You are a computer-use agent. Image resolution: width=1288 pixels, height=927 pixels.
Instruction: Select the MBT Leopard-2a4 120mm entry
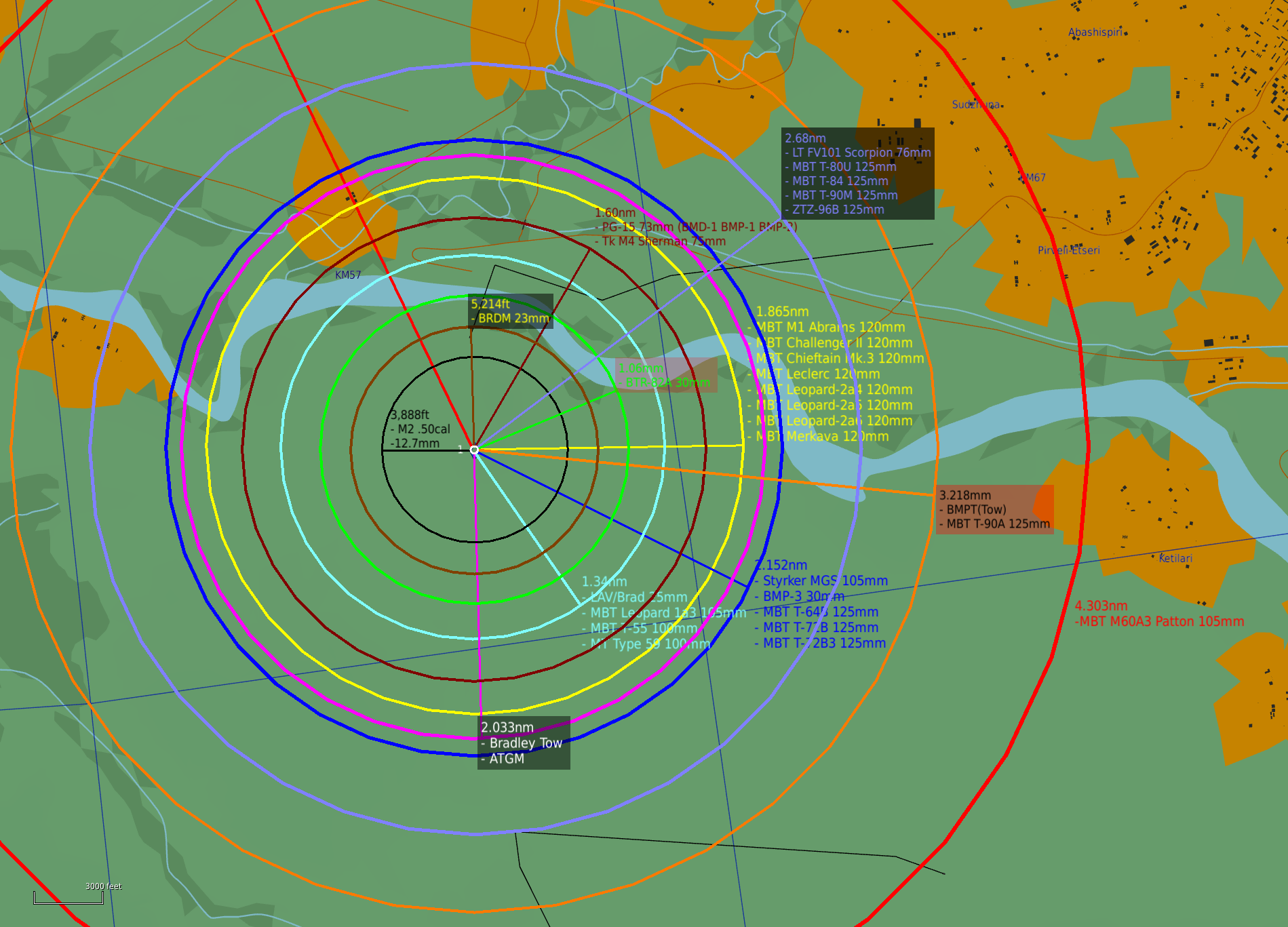pyautogui.click(x=830, y=390)
